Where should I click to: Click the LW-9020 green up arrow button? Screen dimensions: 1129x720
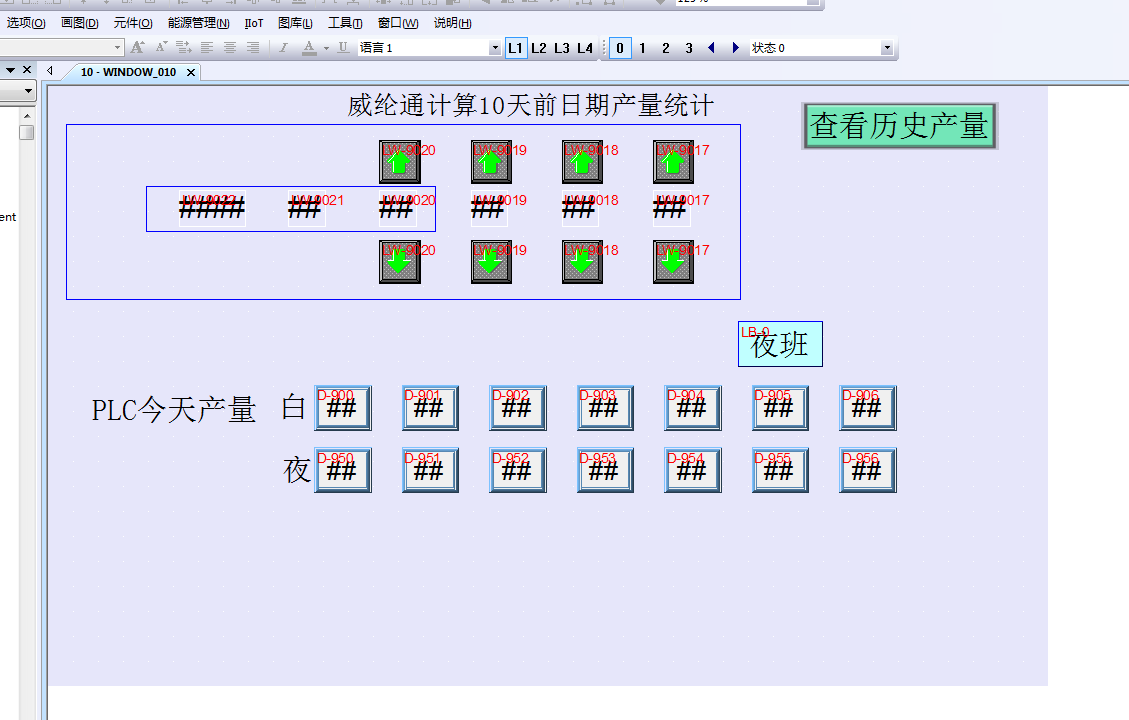click(x=400, y=162)
